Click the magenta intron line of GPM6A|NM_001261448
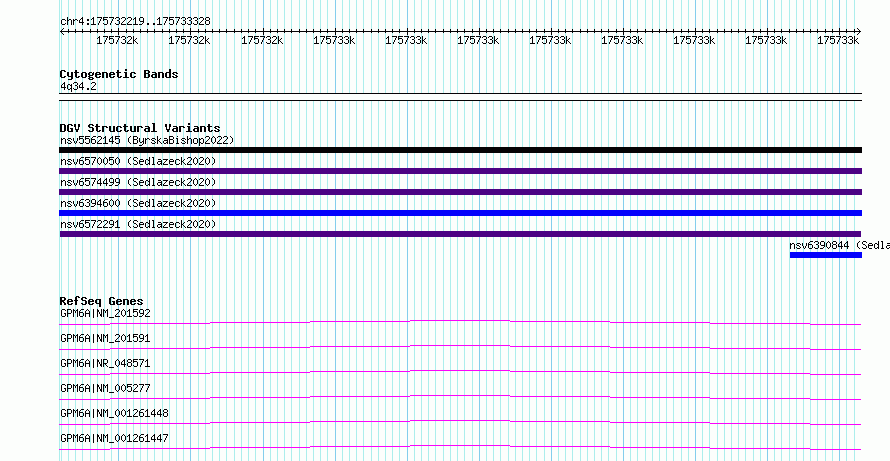 pos(460,421)
